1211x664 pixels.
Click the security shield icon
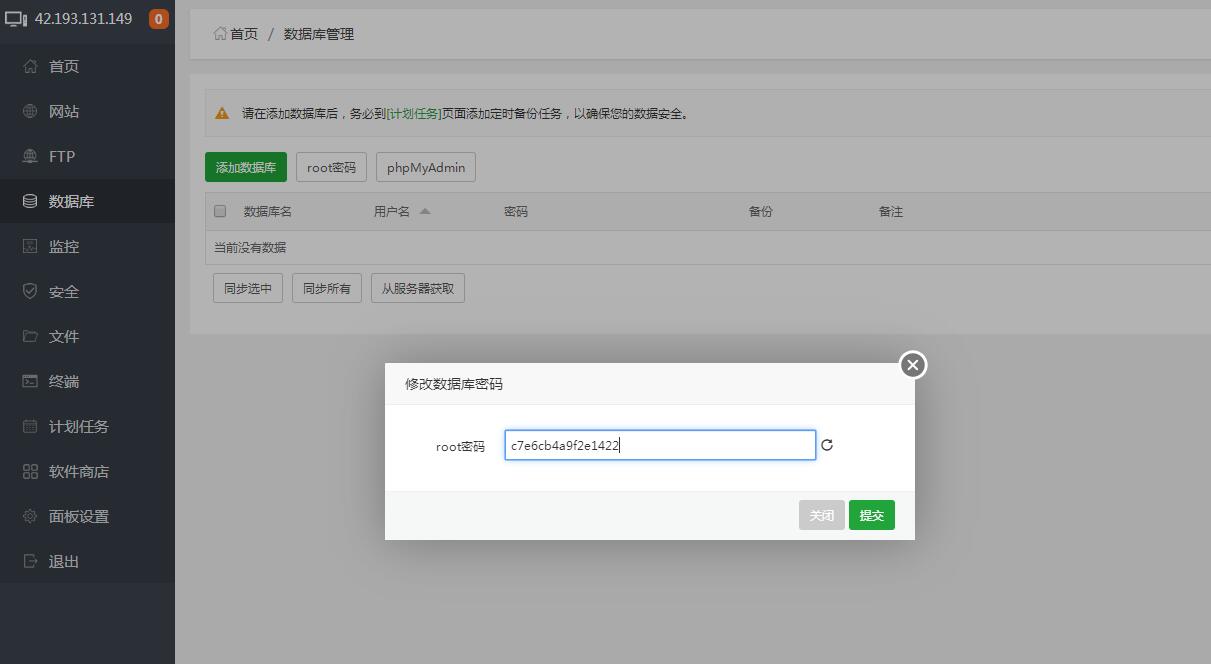coord(31,291)
